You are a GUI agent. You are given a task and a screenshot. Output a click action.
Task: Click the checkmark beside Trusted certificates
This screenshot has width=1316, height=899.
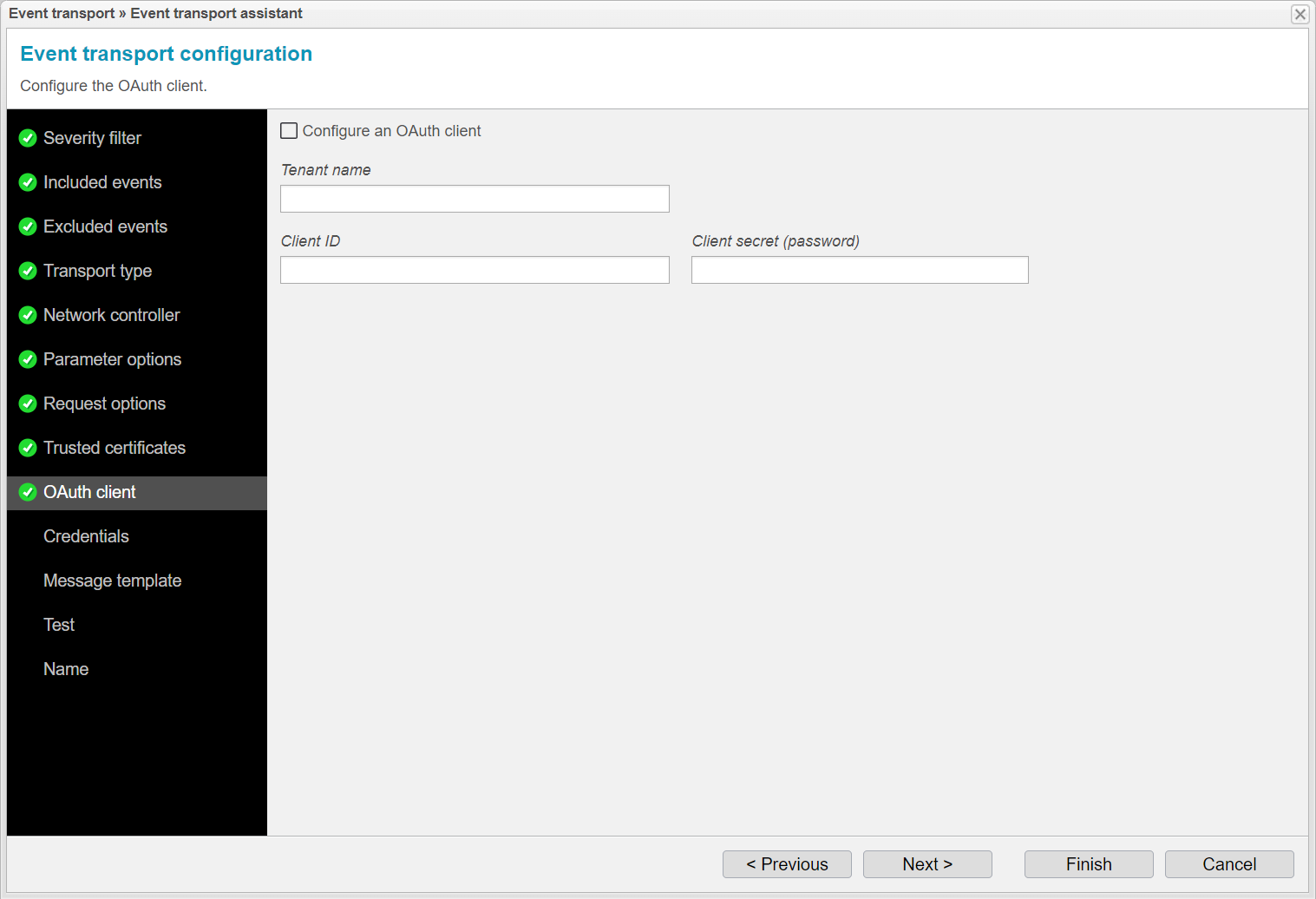(x=27, y=448)
